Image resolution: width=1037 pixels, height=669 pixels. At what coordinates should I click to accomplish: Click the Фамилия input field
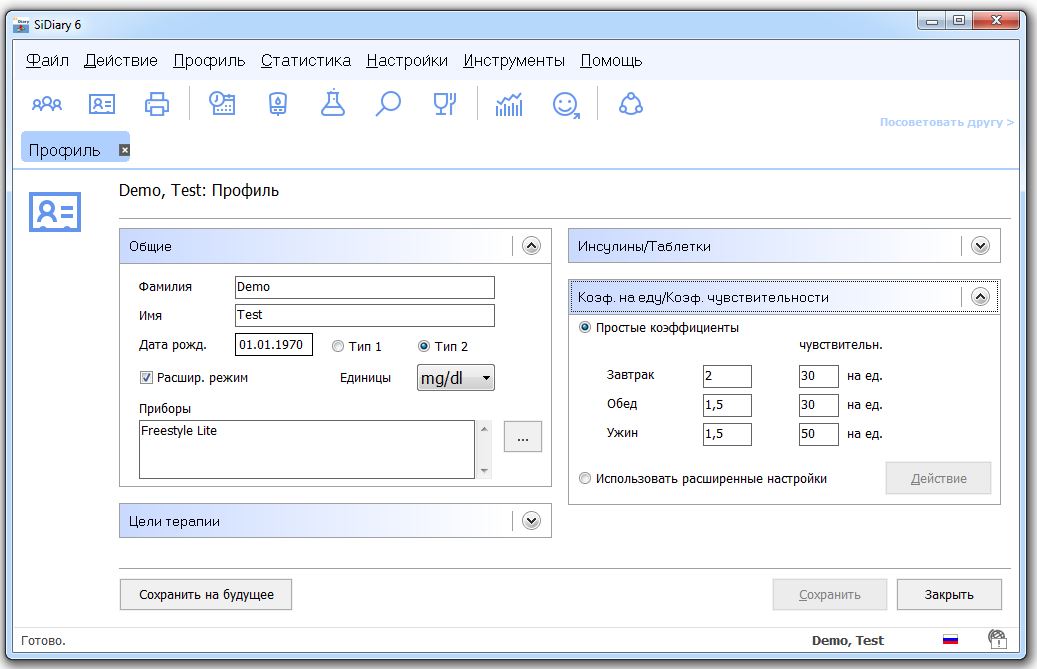coord(364,287)
